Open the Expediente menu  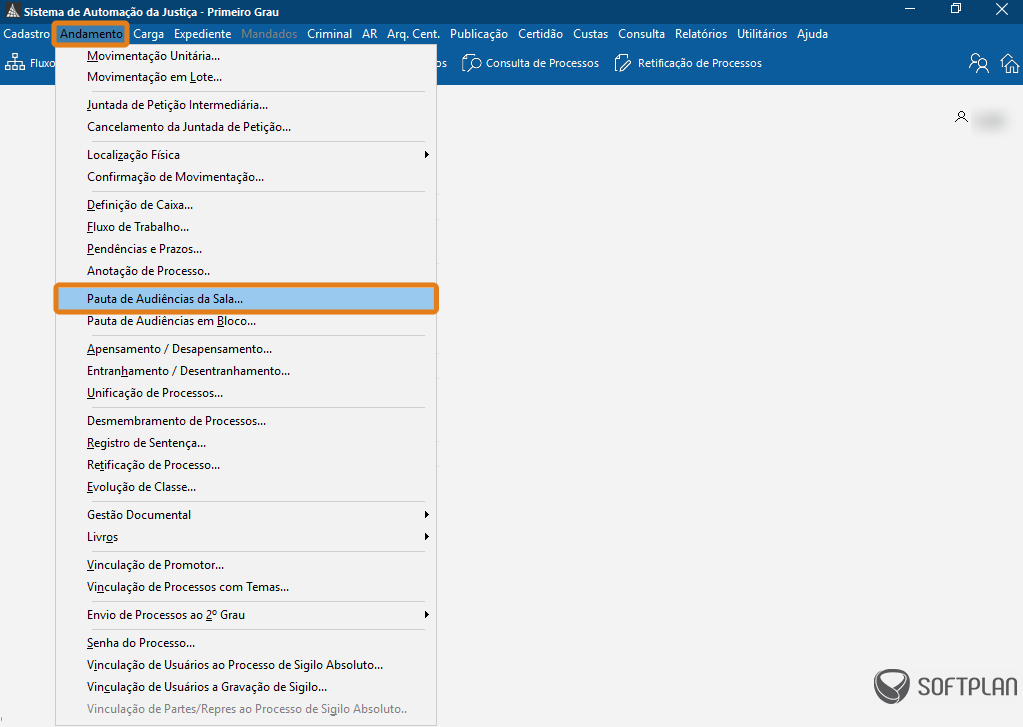click(x=202, y=34)
